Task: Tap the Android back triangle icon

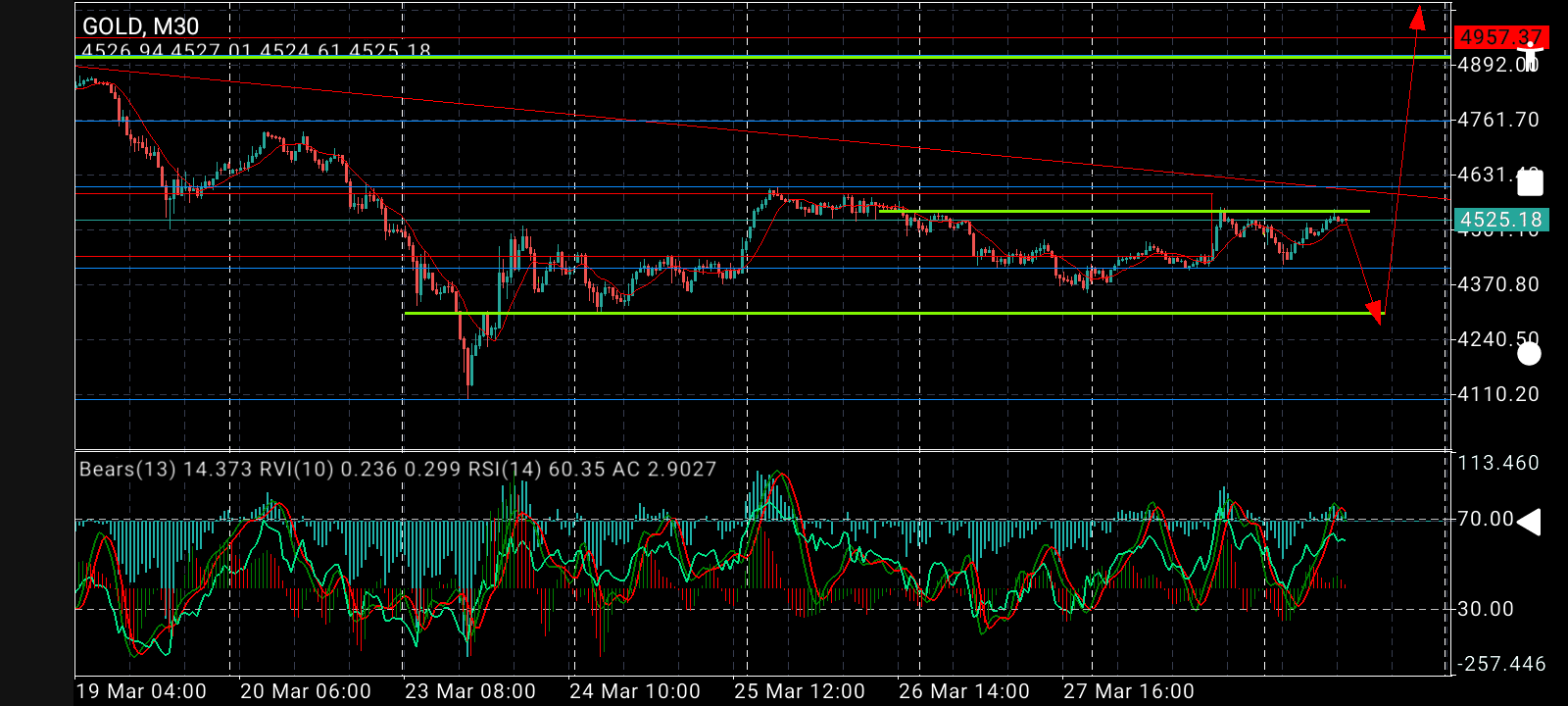Action: [1529, 522]
